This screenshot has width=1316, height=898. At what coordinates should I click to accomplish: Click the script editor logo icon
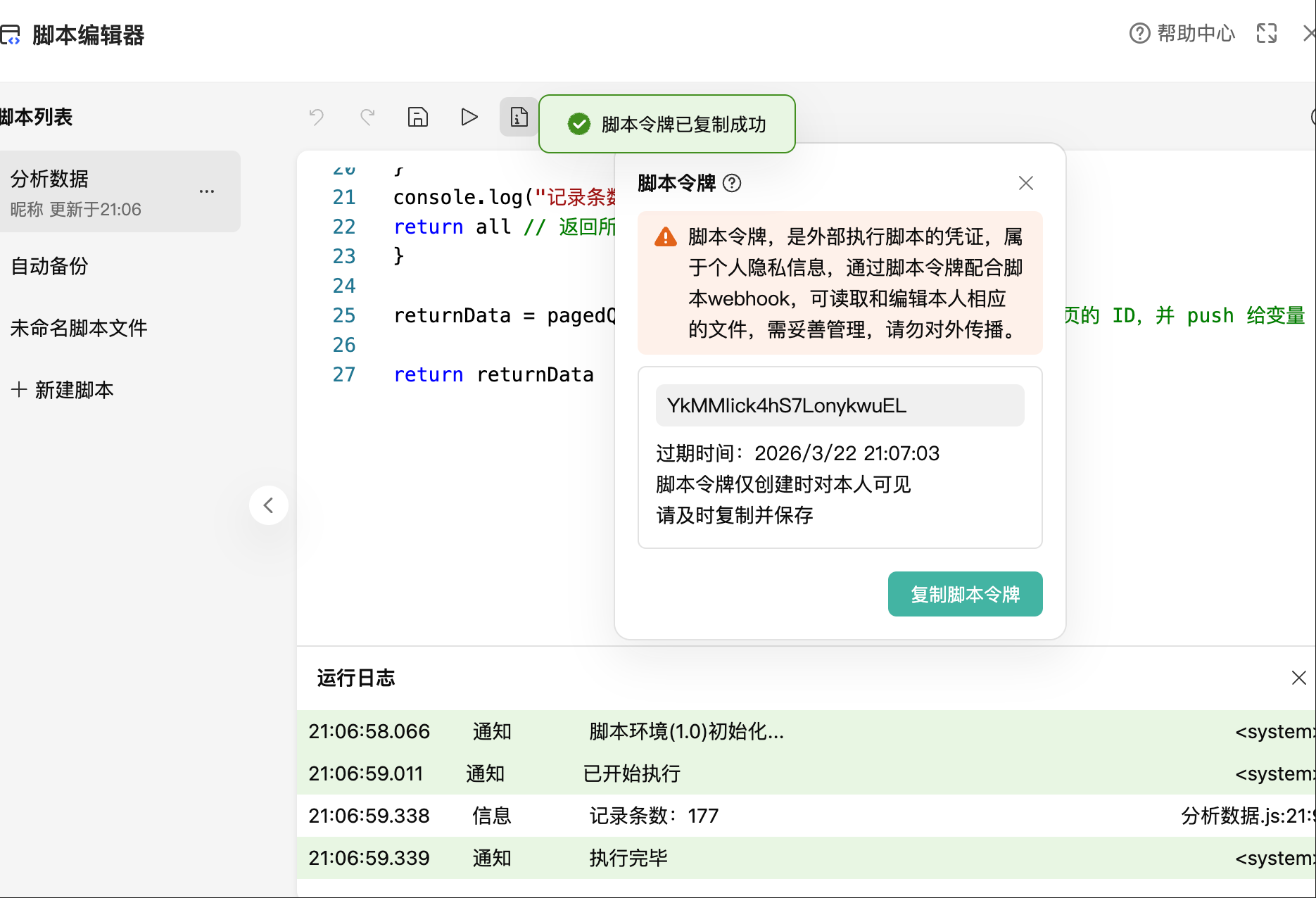(10, 34)
